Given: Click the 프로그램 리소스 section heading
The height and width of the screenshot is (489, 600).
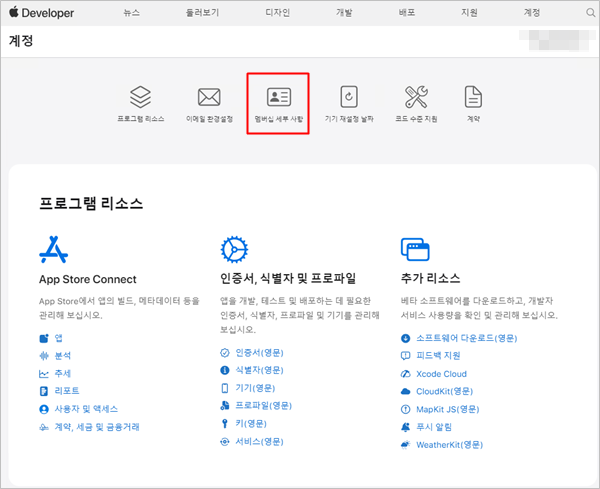Looking at the screenshot, I should 91,204.
